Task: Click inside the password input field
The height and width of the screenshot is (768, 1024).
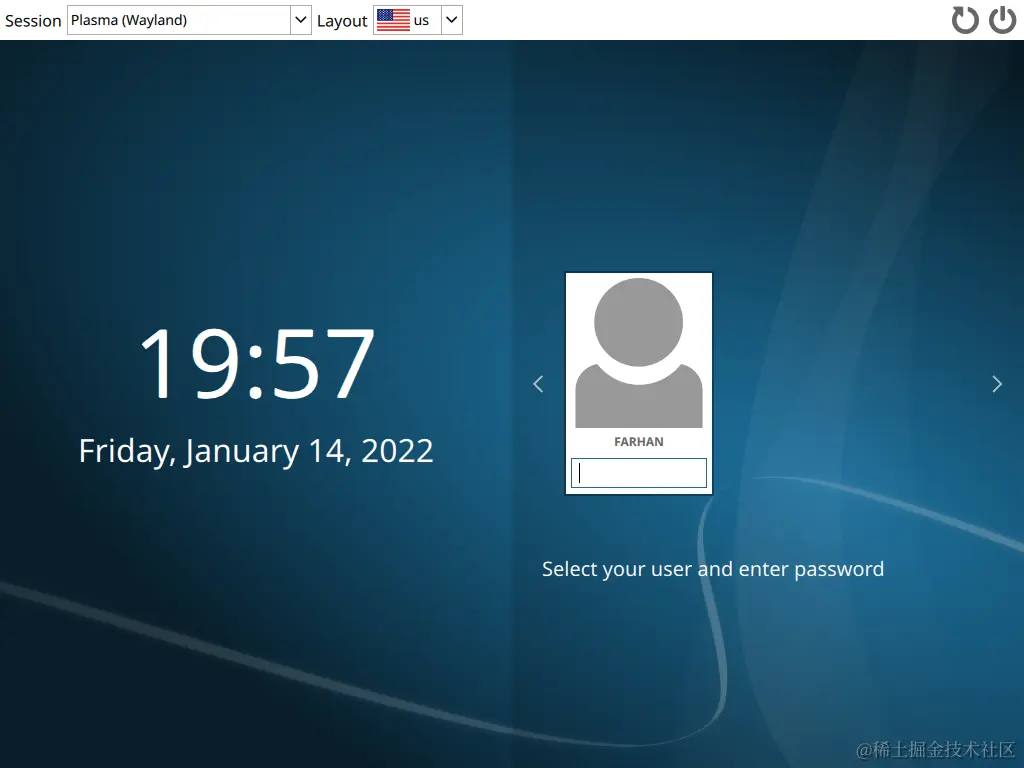Action: 639,472
